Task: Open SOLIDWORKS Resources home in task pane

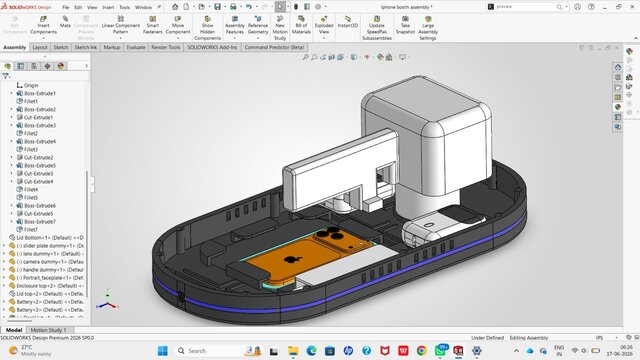Action: (x=618, y=67)
